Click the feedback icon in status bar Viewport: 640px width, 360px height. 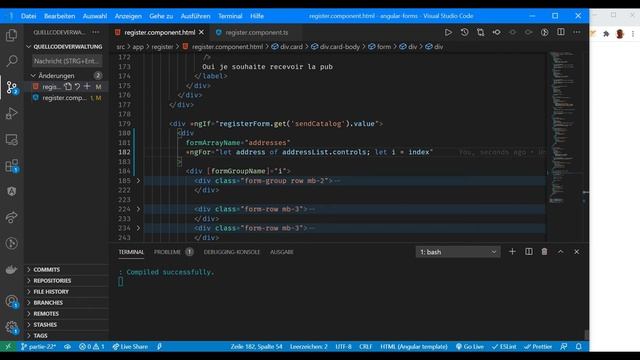(564, 347)
